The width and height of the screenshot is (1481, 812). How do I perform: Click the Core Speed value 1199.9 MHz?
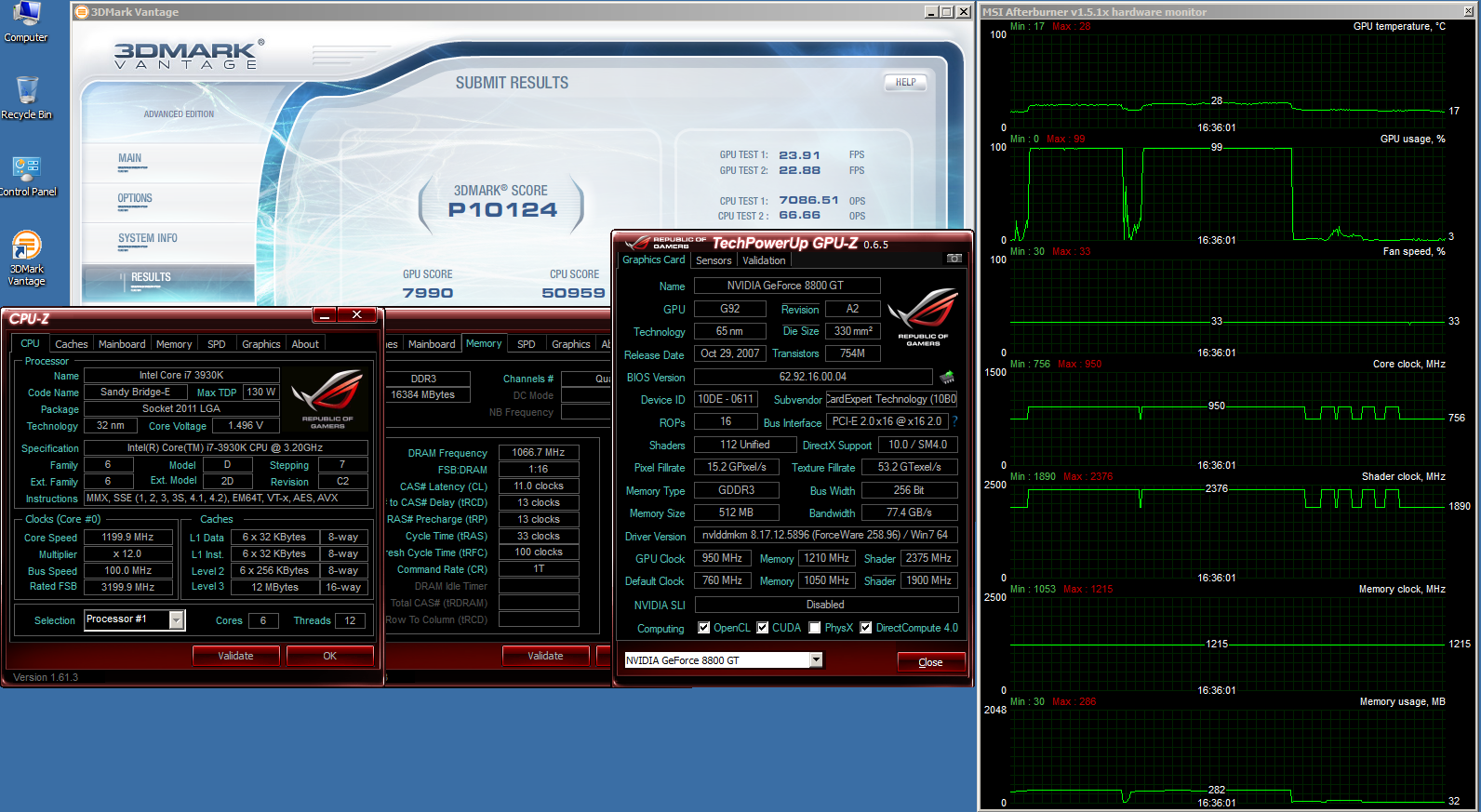[x=128, y=537]
